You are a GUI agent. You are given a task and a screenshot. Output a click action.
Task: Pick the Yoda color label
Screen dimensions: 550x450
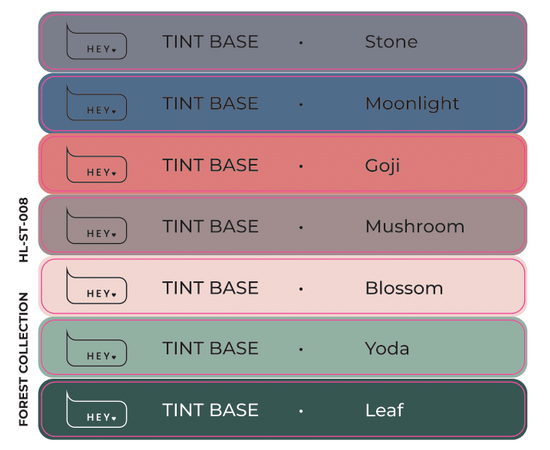click(387, 348)
